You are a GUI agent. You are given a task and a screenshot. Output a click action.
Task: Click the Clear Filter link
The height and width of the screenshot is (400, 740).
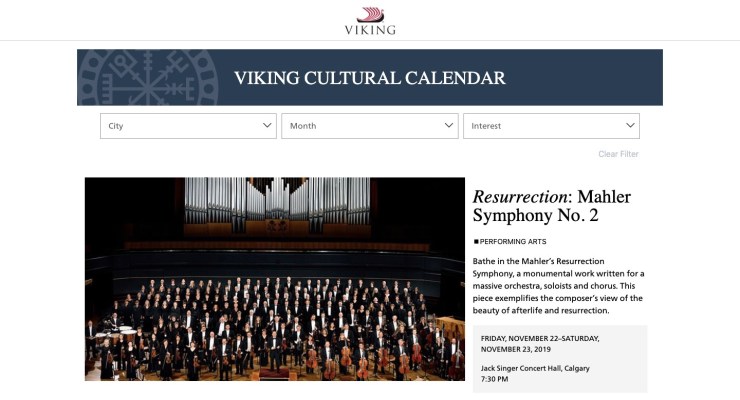tap(618, 154)
